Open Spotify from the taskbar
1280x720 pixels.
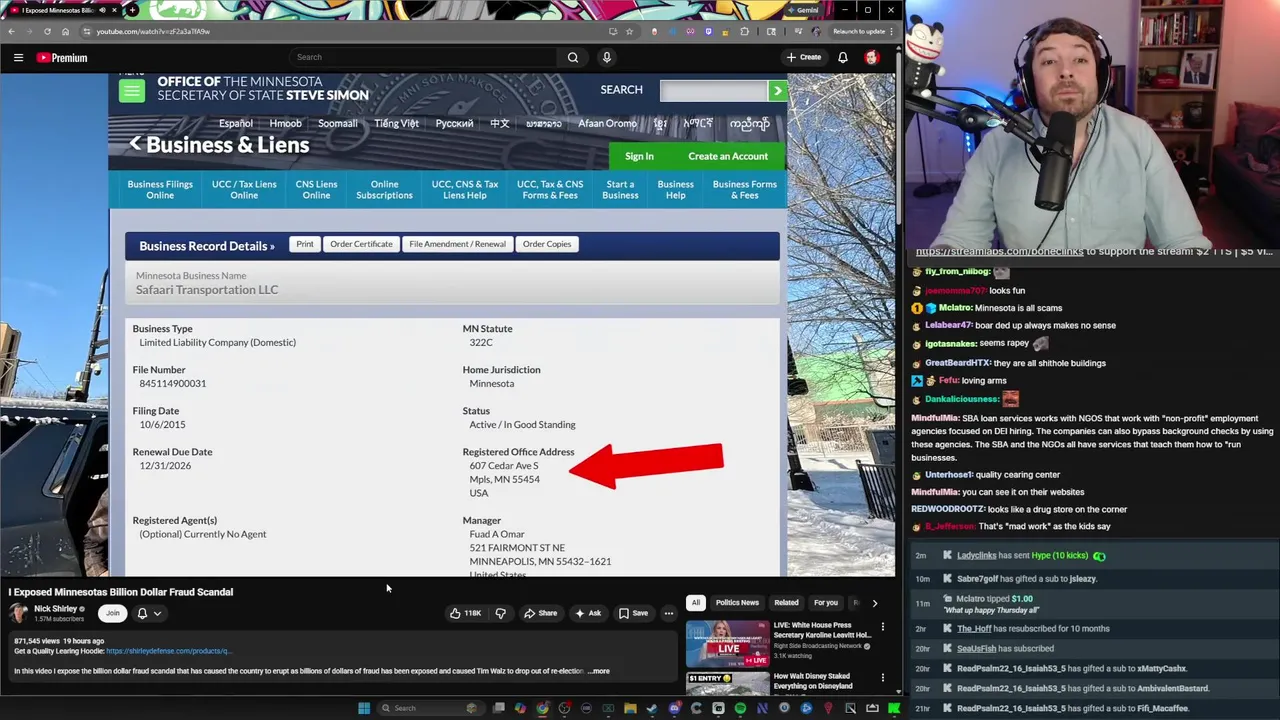point(740,708)
